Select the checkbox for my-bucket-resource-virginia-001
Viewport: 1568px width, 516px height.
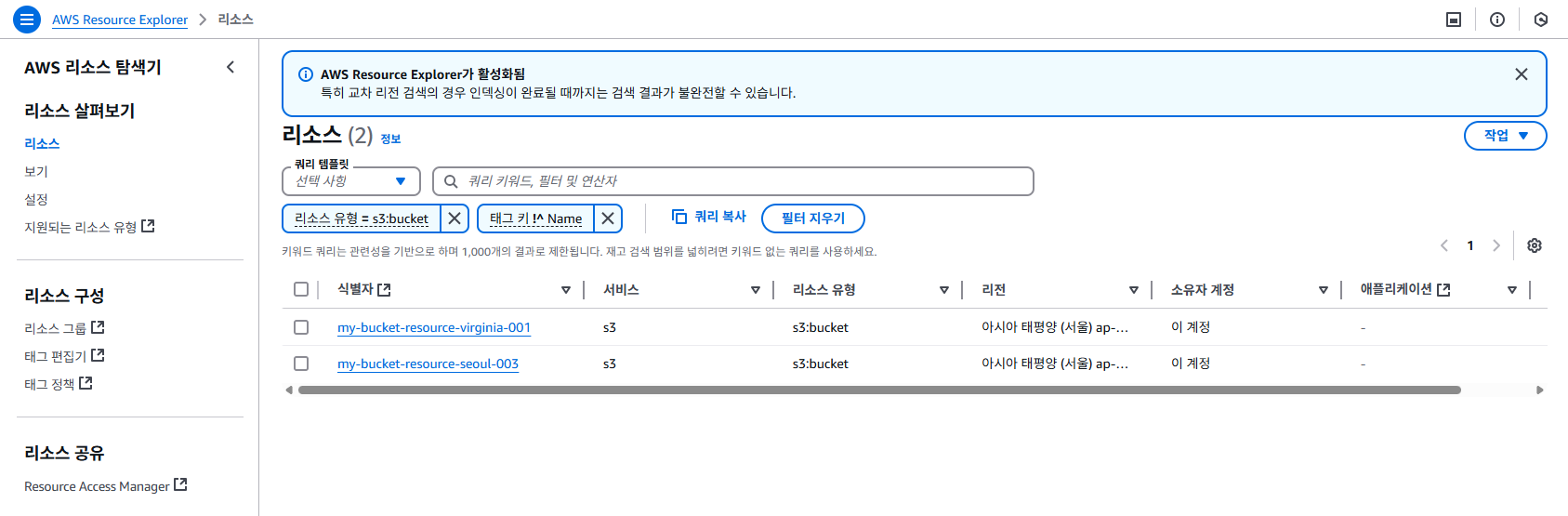(x=301, y=327)
